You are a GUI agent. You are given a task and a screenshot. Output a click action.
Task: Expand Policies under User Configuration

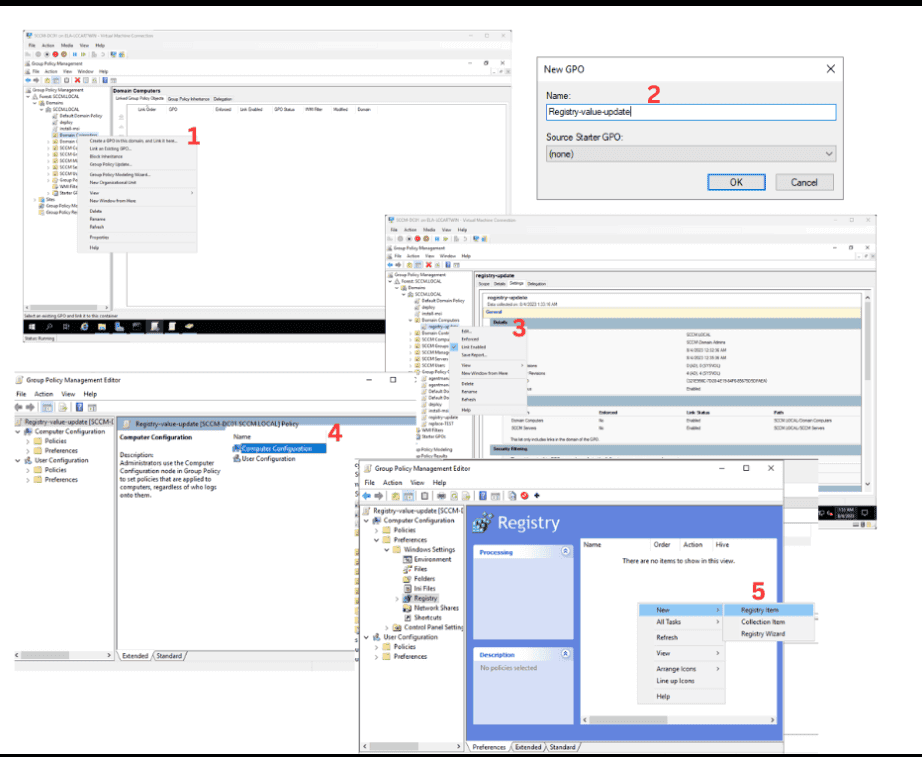click(376, 647)
